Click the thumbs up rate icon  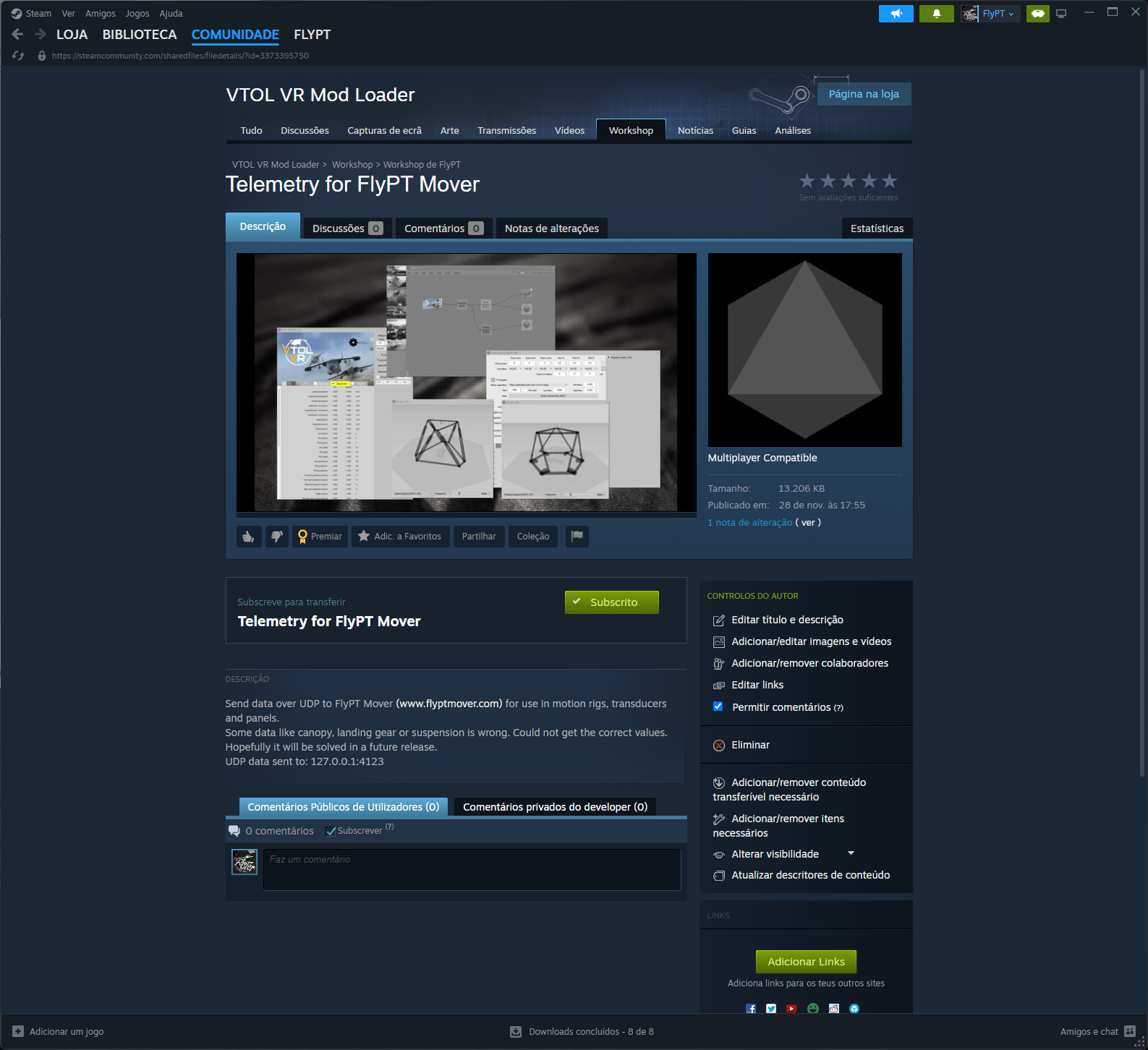(248, 537)
